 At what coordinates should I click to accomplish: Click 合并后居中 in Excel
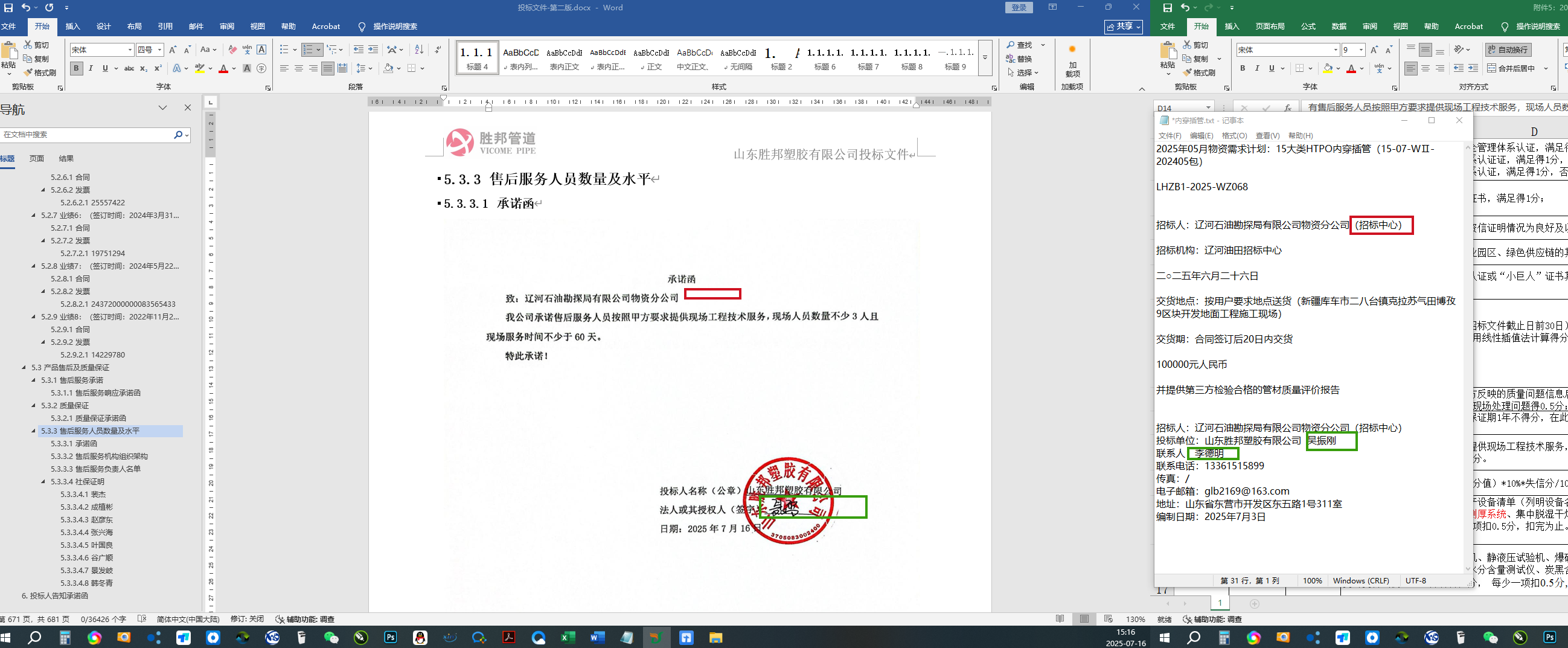1511,68
